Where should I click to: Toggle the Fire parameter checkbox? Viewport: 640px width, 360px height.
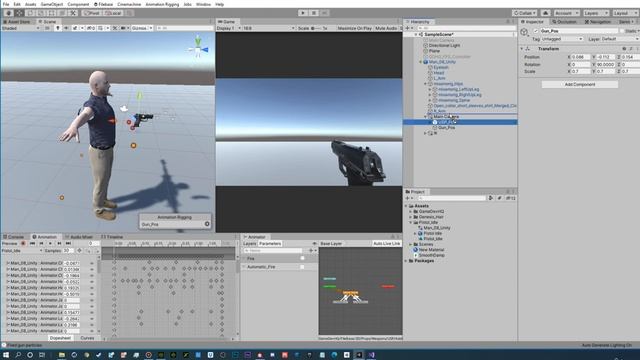tap(302, 258)
